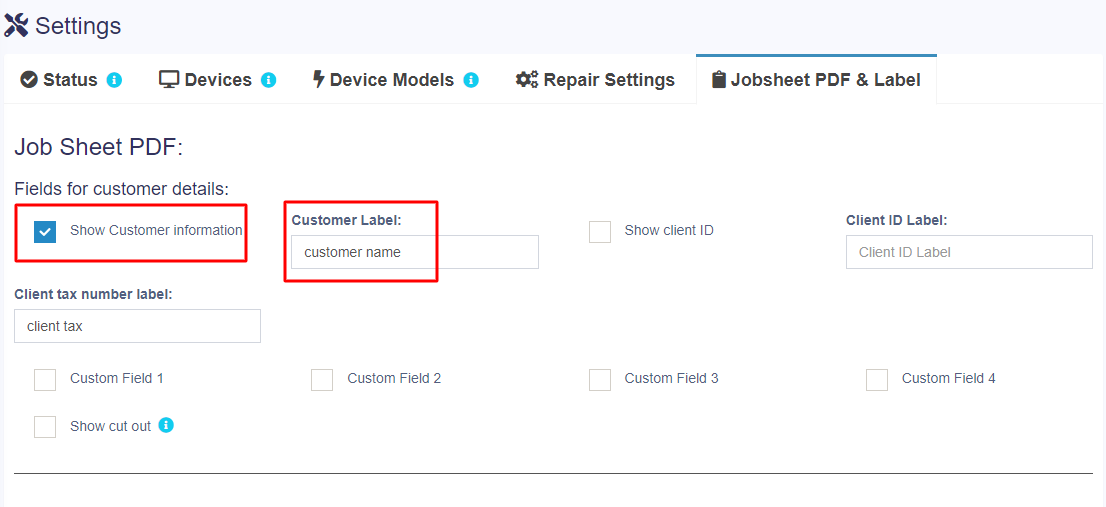Viewport: 1106px width, 507px height.
Task: Click the monitor icon on Devices tab
Action: 169,80
